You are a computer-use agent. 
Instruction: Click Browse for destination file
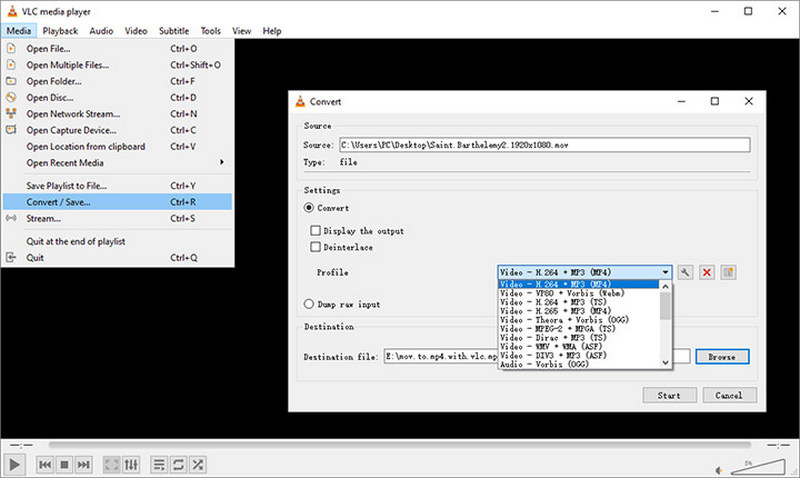click(721, 357)
